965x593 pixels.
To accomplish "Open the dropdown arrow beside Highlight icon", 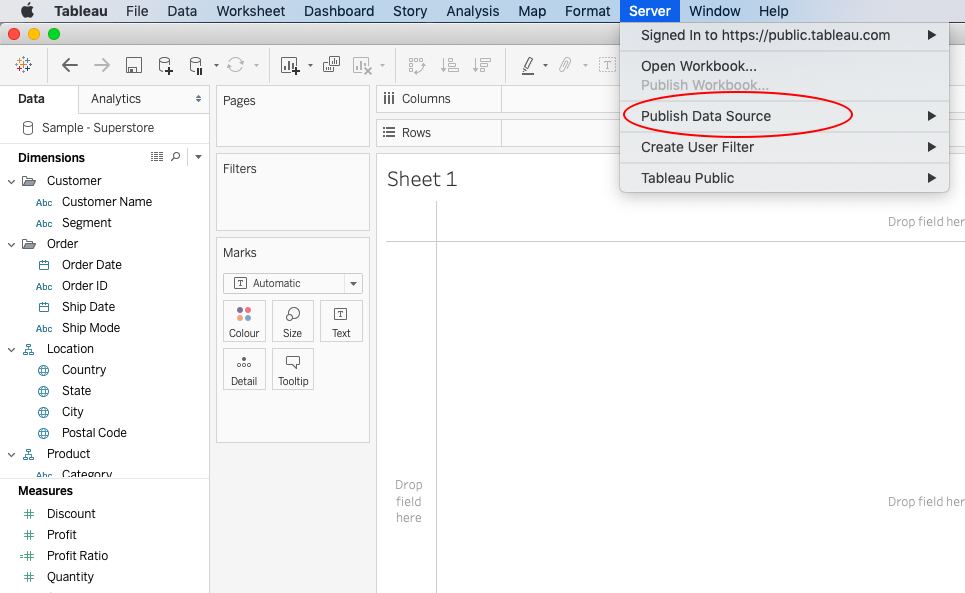I will click(x=545, y=65).
